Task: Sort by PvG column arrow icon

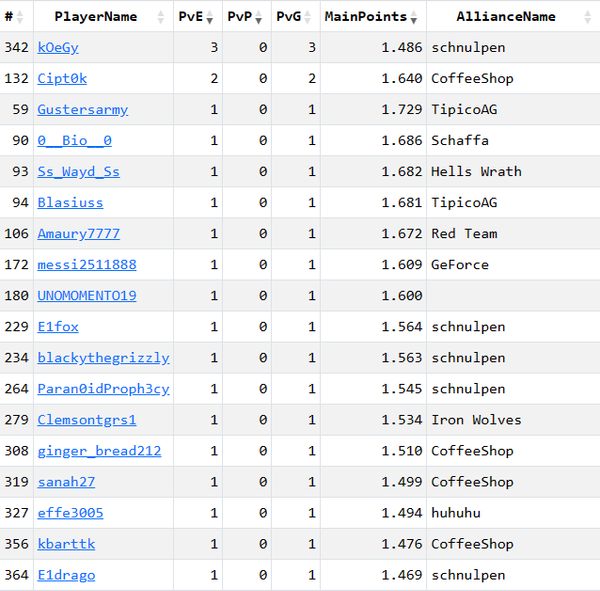Action: tap(308, 17)
